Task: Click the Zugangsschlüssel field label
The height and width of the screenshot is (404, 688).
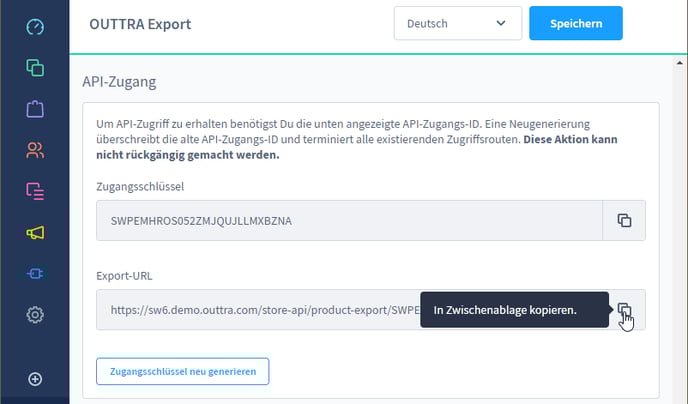Action: click(x=140, y=186)
